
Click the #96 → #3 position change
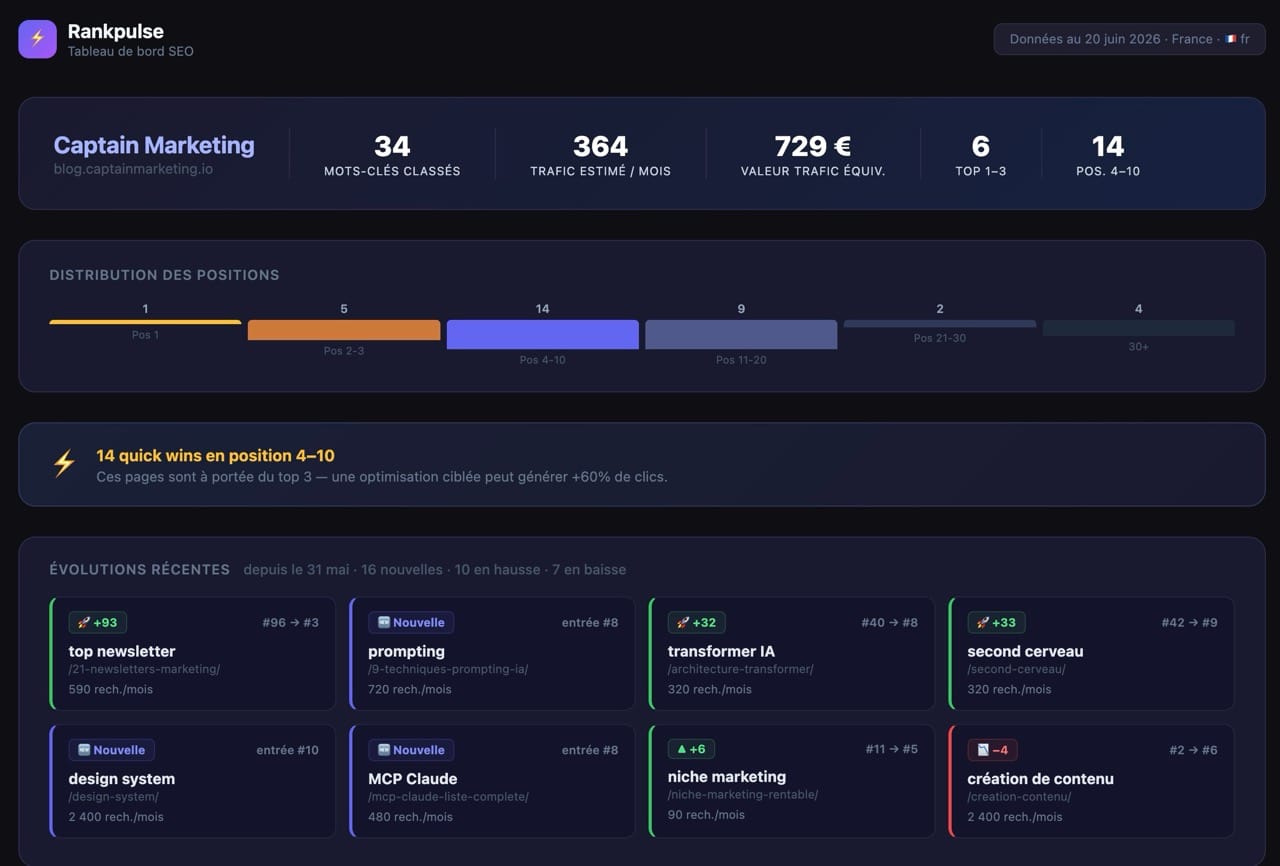pos(291,622)
